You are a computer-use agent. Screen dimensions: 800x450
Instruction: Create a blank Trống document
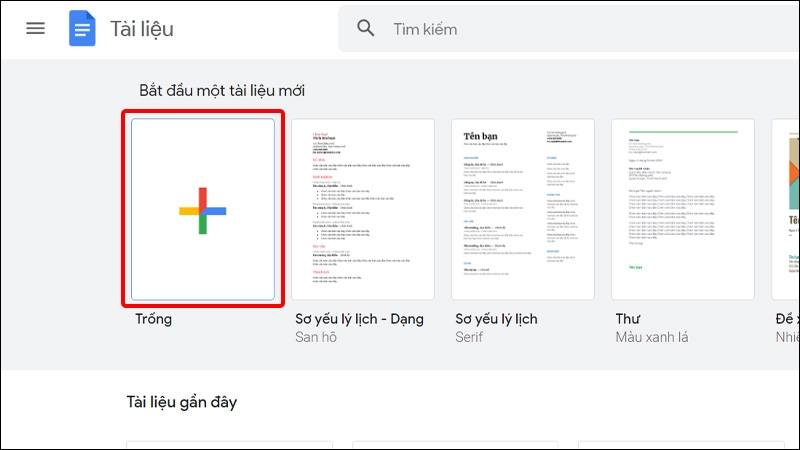pyautogui.click(x=203, y=209)
